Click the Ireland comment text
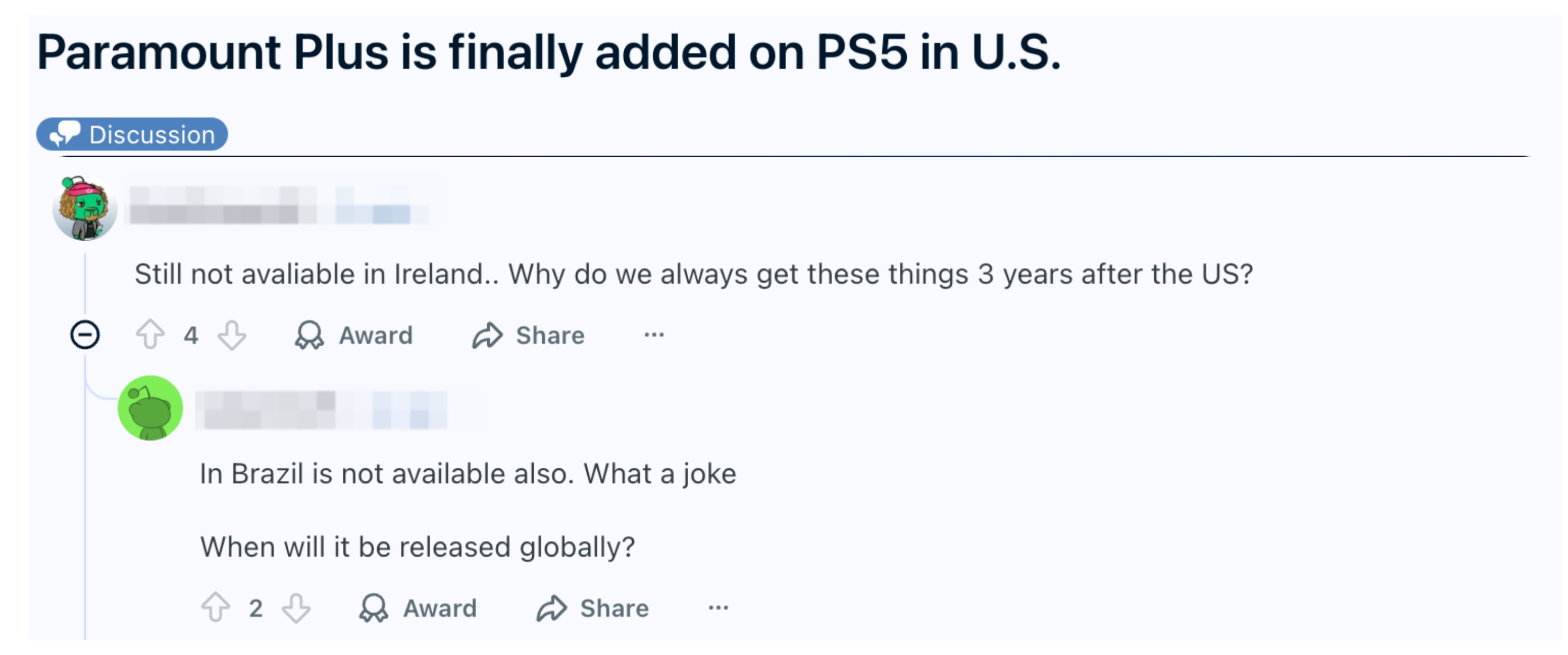Viewport: 1568px width, 655px height. tap(692, 274)
